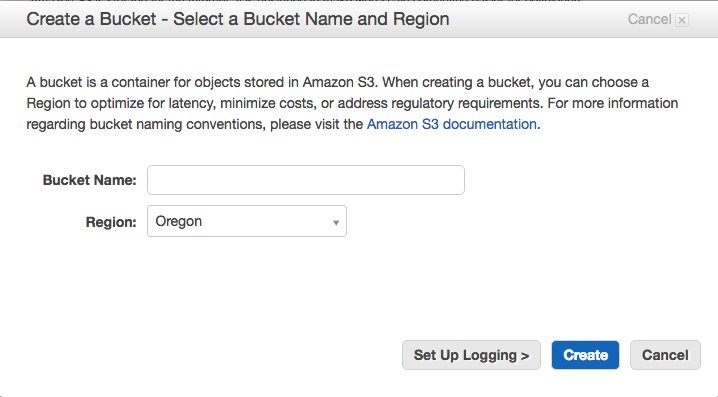Focus the Bucket Name text field
The height and width of the screenshot is (397, 718).
click(306, 180)
